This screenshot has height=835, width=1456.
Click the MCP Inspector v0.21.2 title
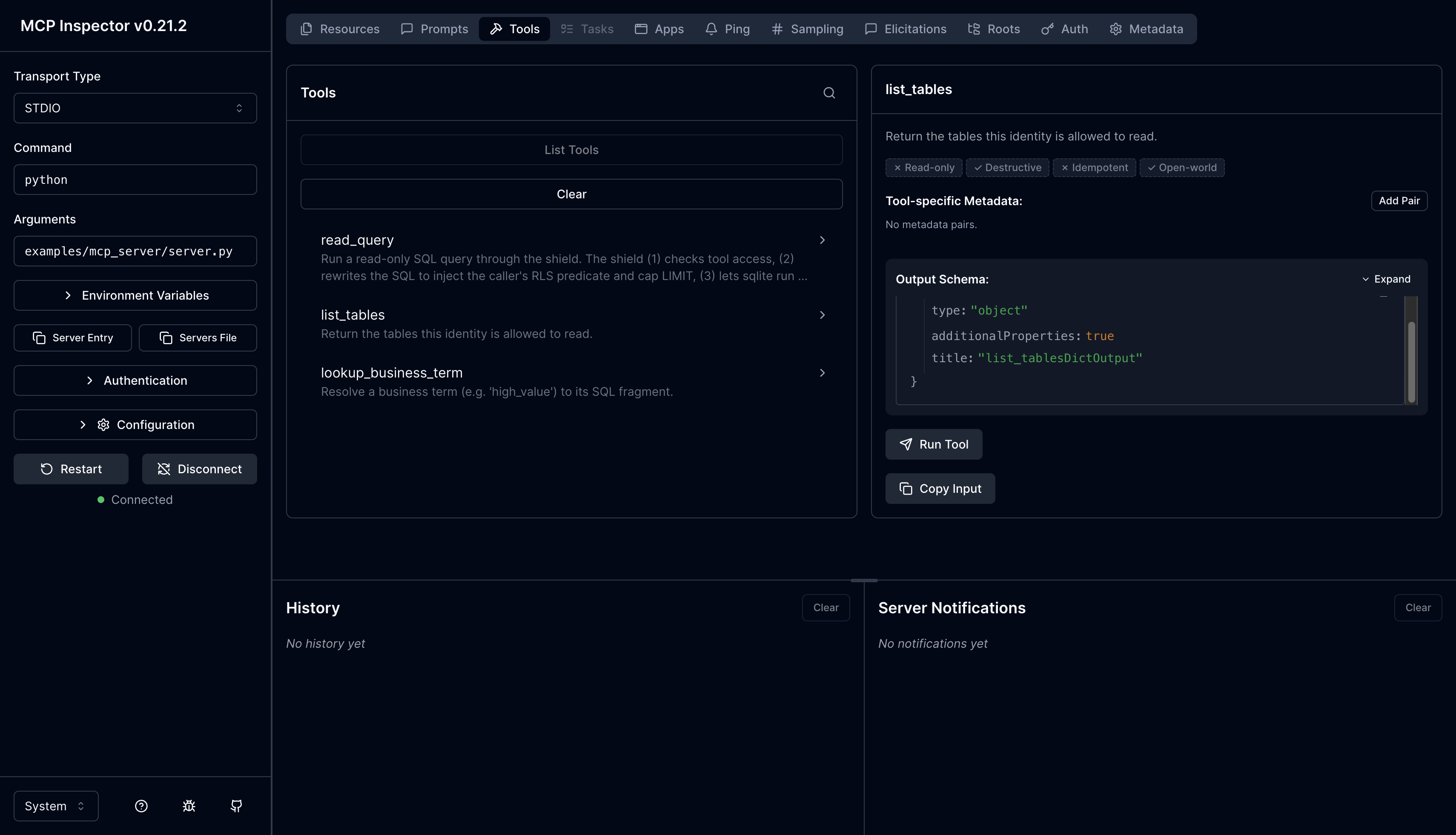[103, 26]
